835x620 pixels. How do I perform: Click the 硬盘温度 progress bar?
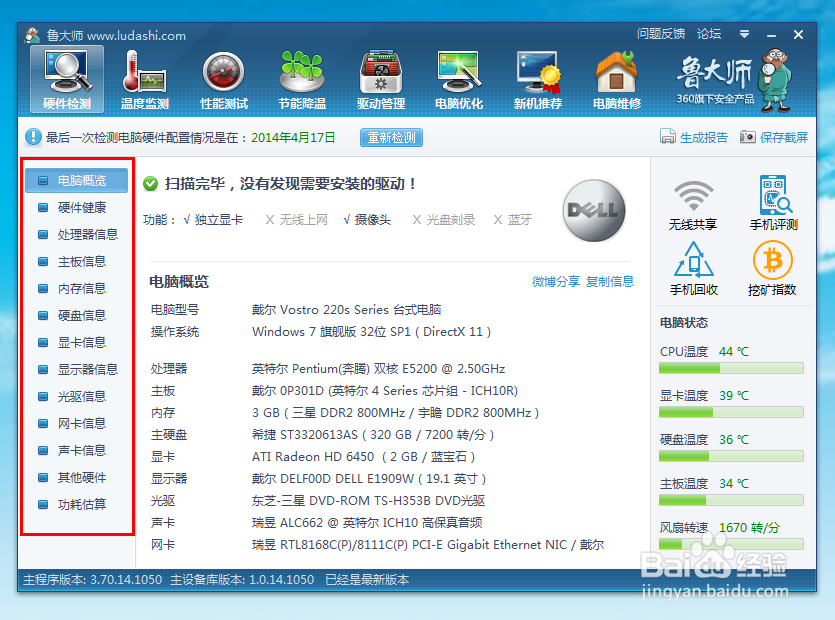[x=731, y=456]
